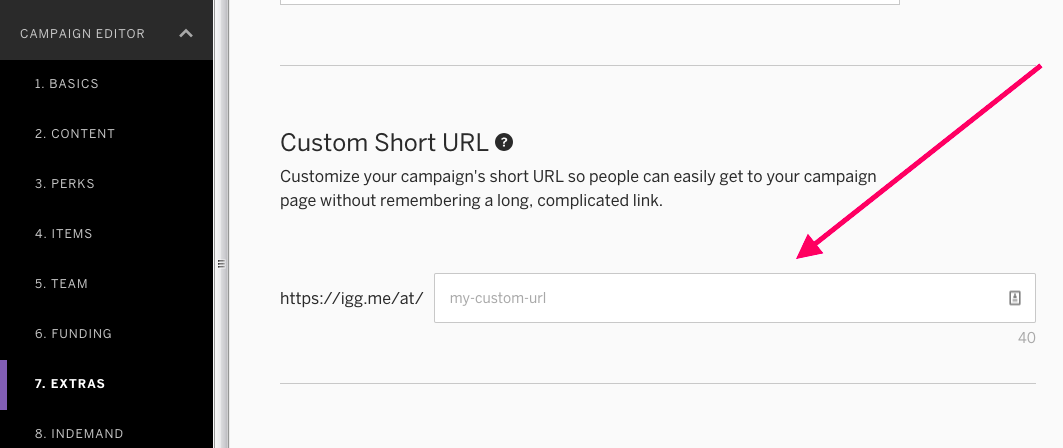Viewport: 1063px width, 448px height.
Task: Go to 2. Content step
Action: pyautogui.click(x=75, y=134)
